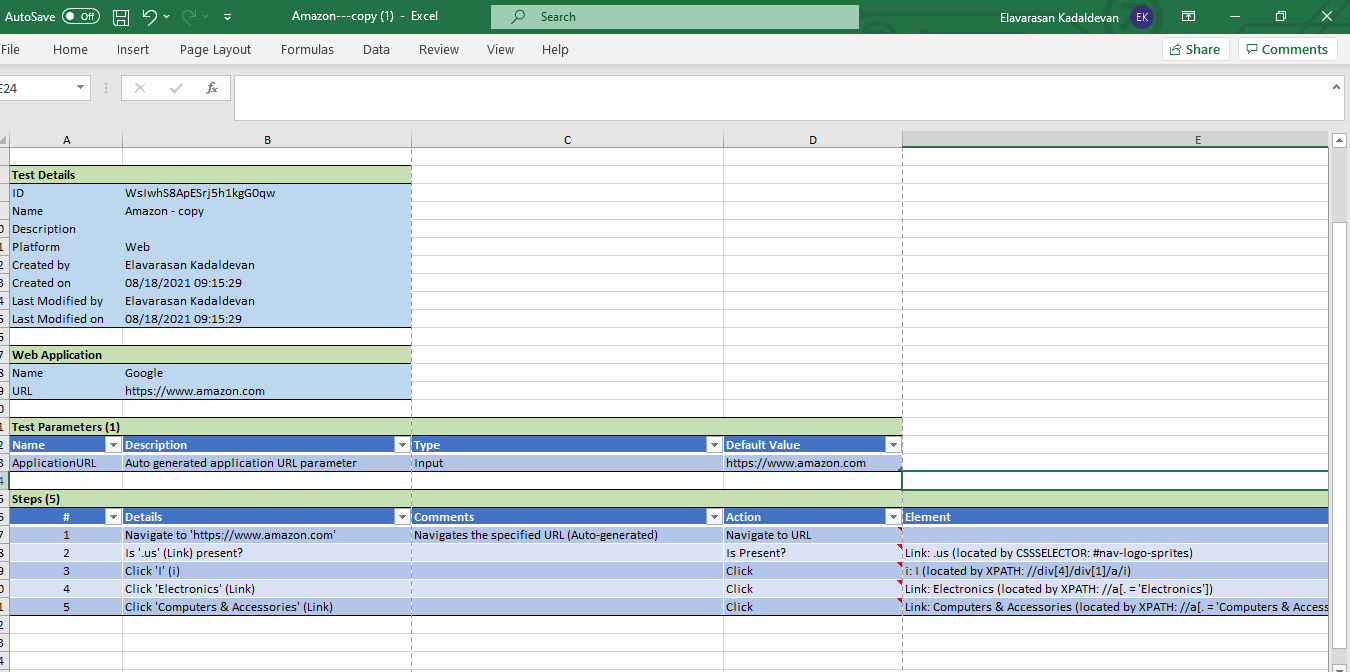
Task: Open the Formulas ribbon tab
Action: point(307,49)
